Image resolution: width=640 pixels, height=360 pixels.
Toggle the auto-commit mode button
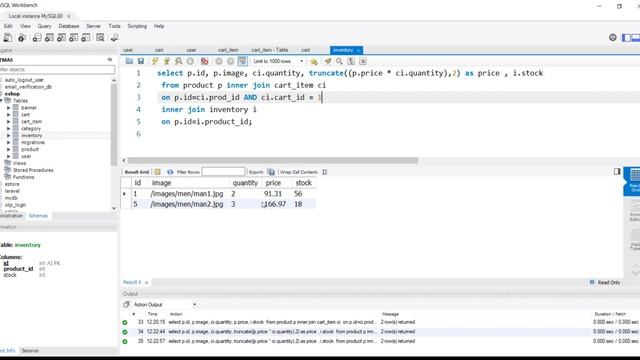(242, 61)
